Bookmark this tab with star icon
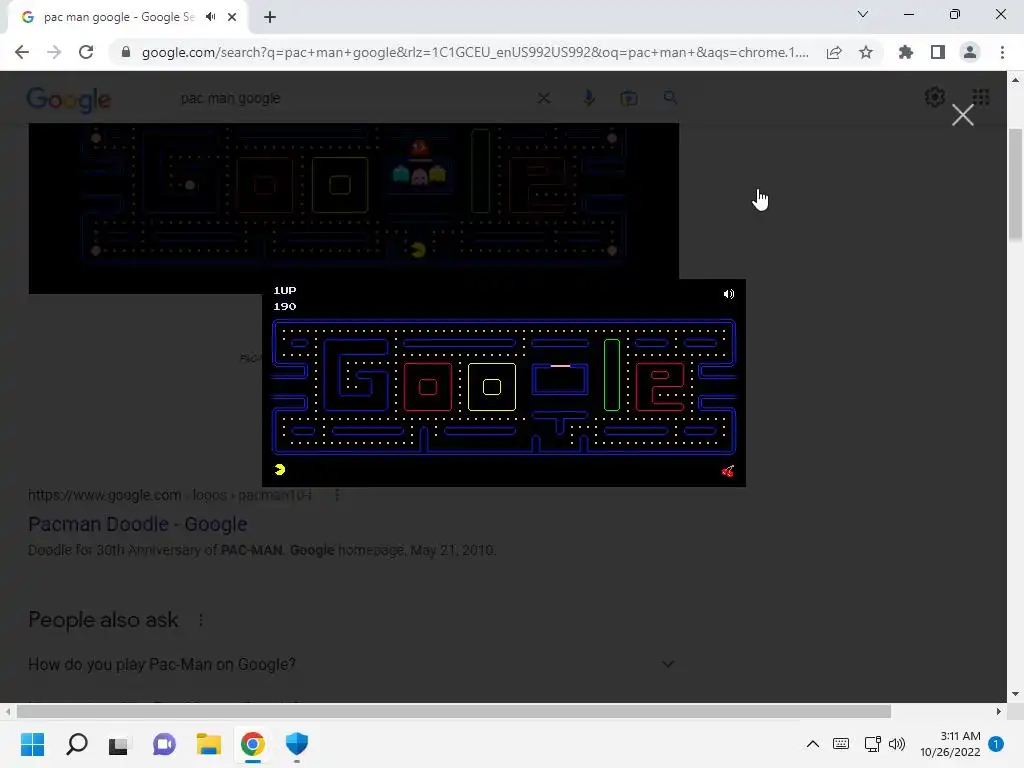Viewport: 1024px width, 768px height. 866,52
